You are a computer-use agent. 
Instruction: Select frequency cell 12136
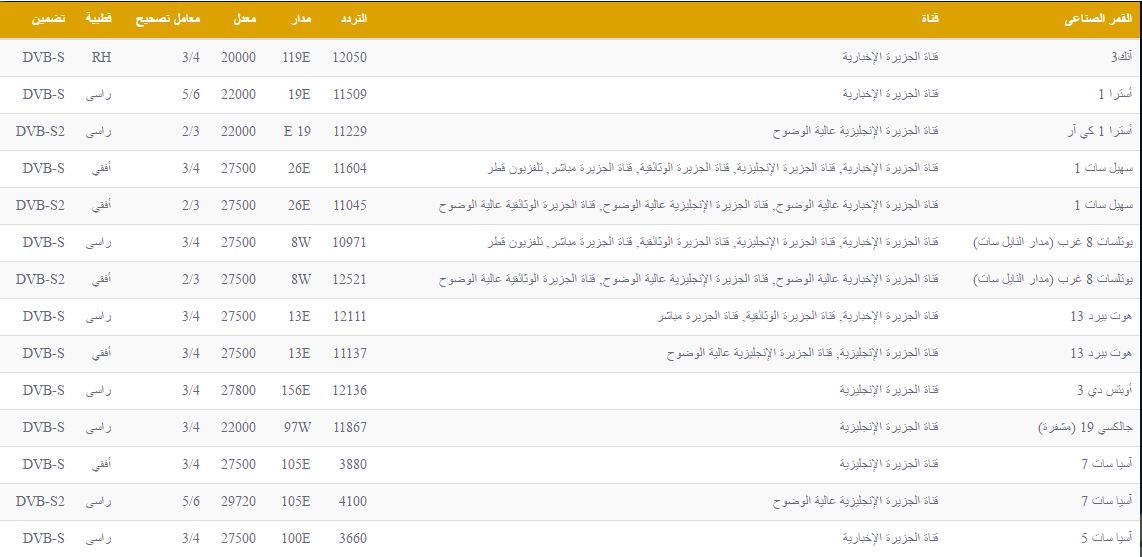coord(350,391)
